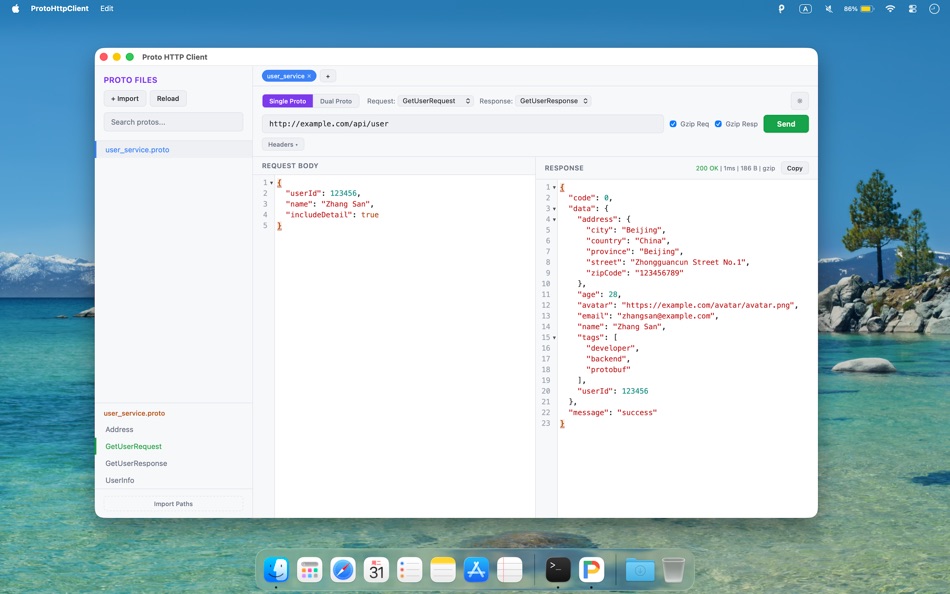This screenshot has height=594, width=950.
Task: Open ProtoHttpClient status icon in menu bar
Action: coord(782,8)
